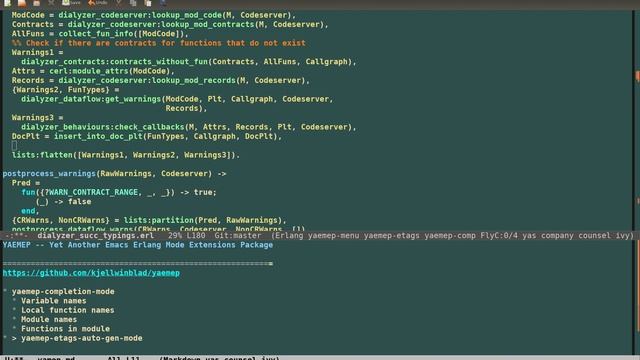Click the Copy toolbar icon

133,2
